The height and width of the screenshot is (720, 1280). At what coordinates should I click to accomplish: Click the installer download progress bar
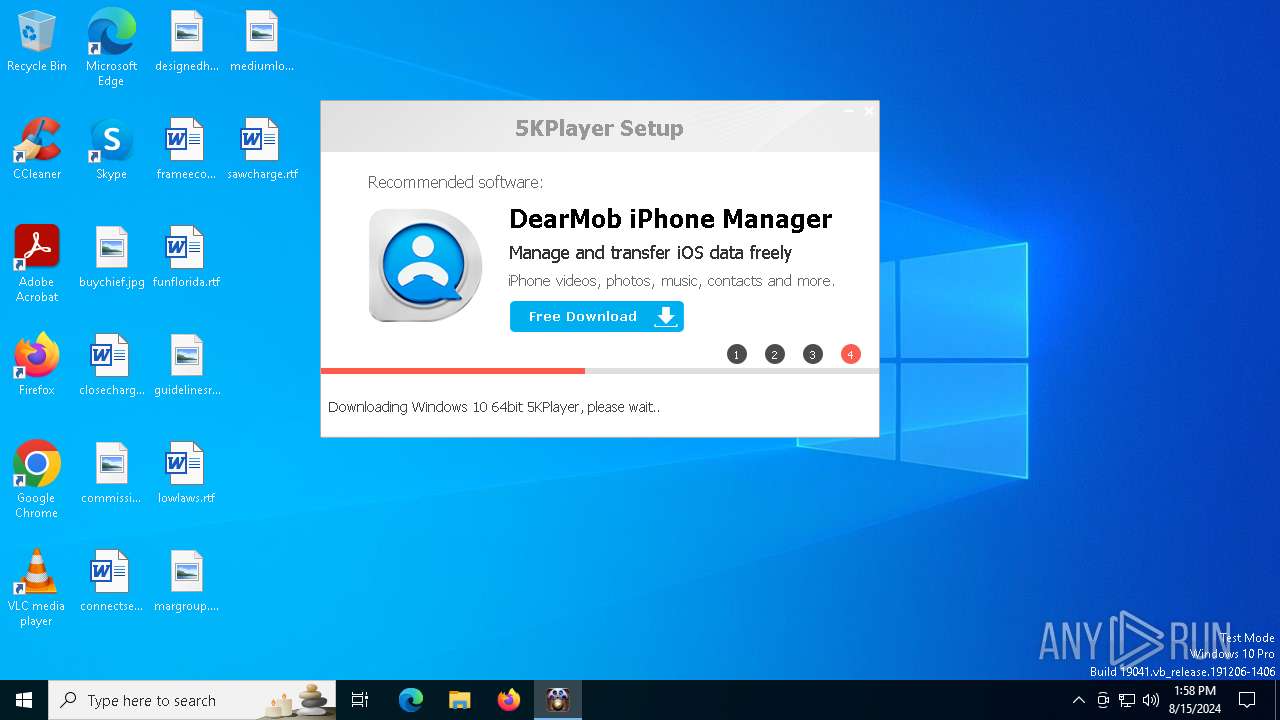click(x=600, y=371)
